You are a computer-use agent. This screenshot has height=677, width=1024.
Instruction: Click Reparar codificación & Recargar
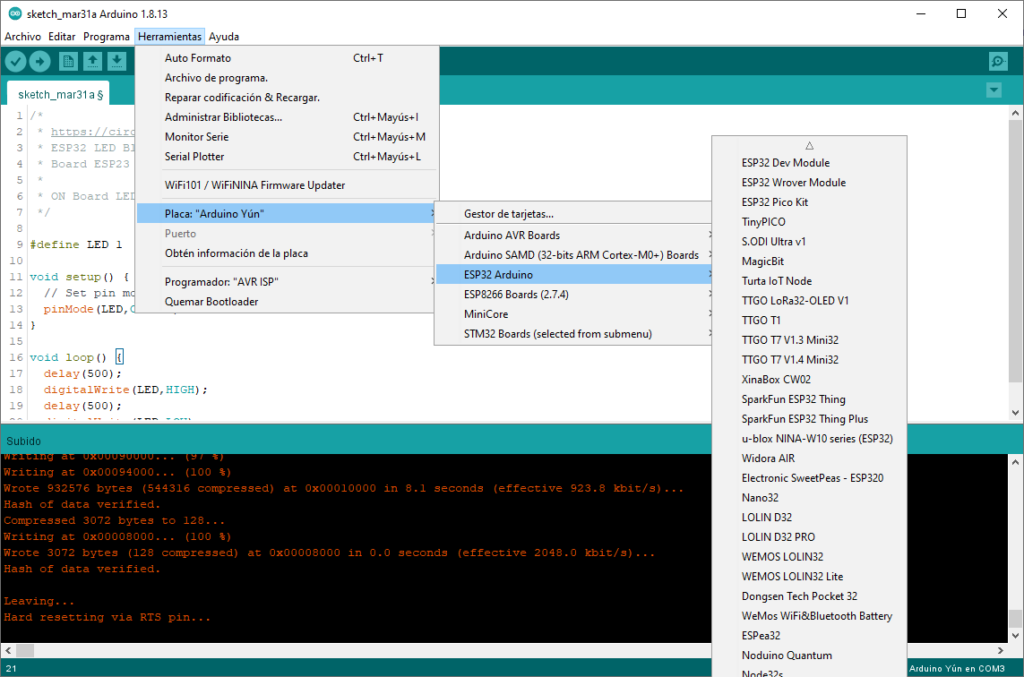point(287,97)
